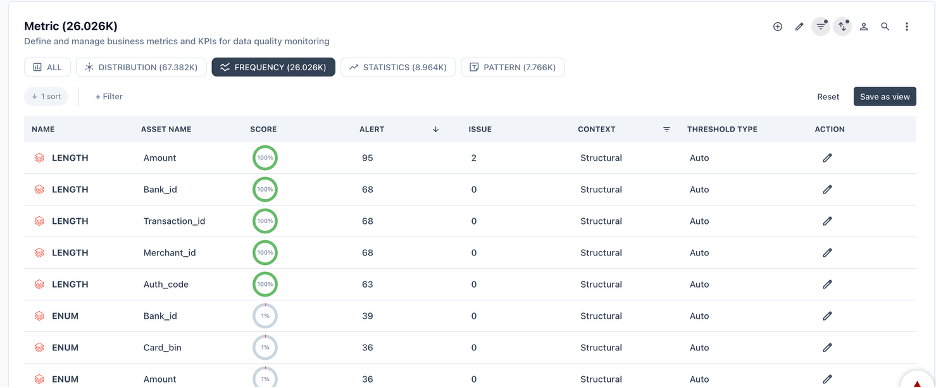Click the metric type icon beside LENGTH Amount
This screenshot has height=388, width=936.
point(39,158)
